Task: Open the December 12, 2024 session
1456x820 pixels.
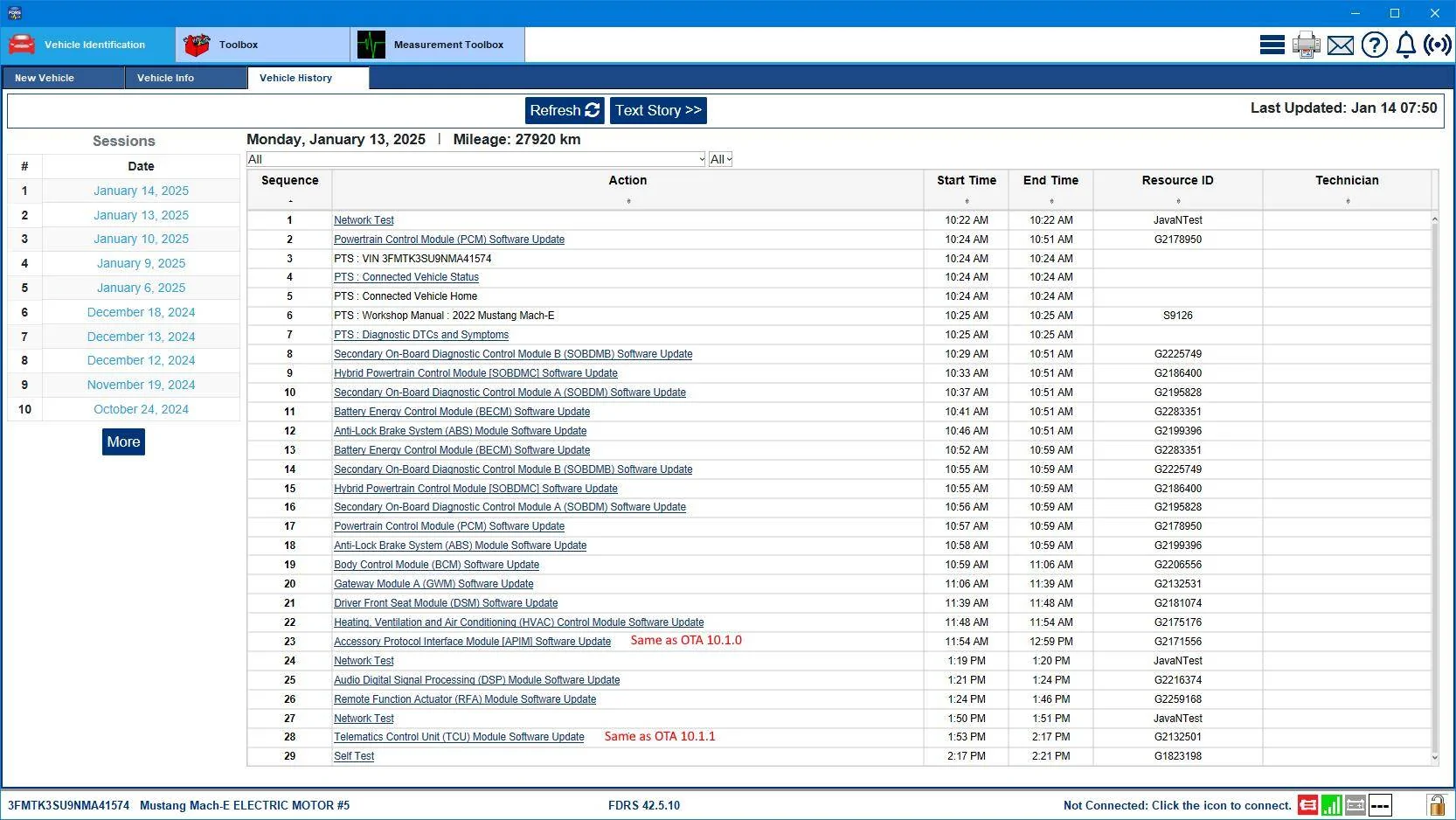Action: 141,360
